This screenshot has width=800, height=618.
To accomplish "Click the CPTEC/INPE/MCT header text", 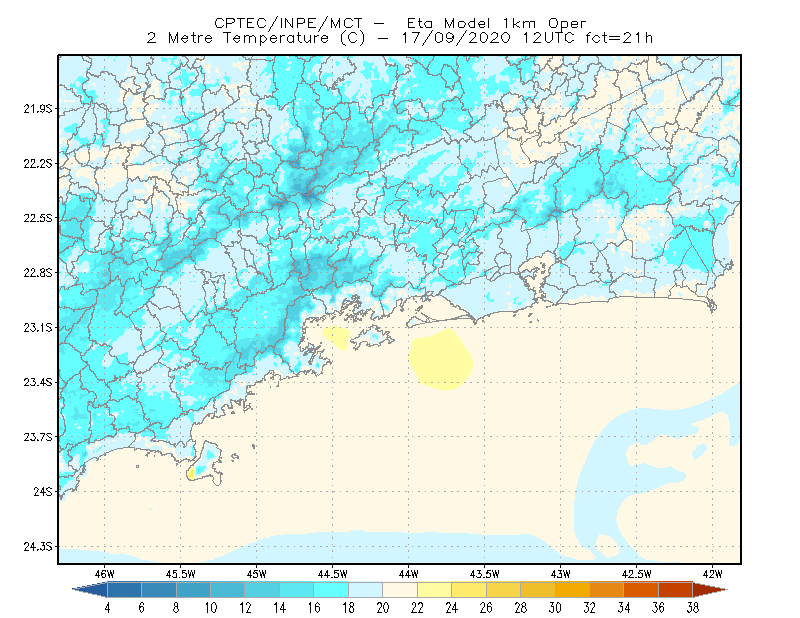I will point(288,23).
